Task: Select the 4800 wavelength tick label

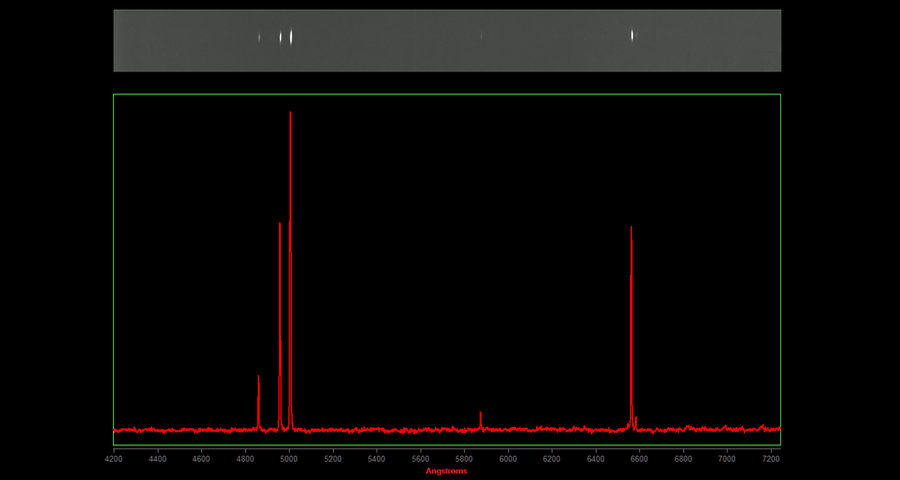Action: tap(245, 459)
